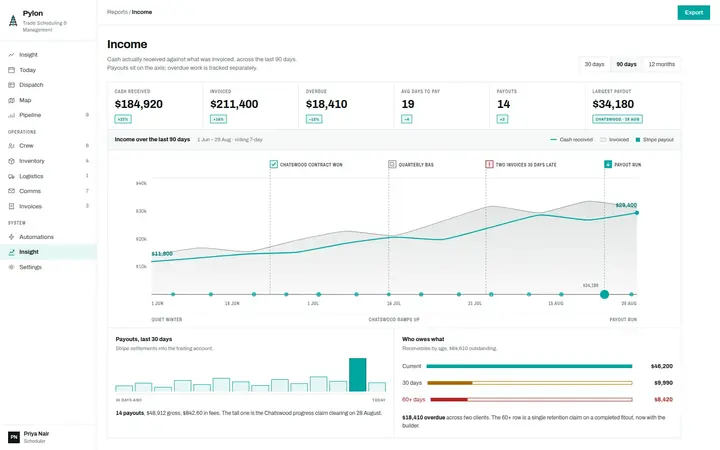720x450 pixels.
Task: Open the Map view
Action: tap(48, 100)
